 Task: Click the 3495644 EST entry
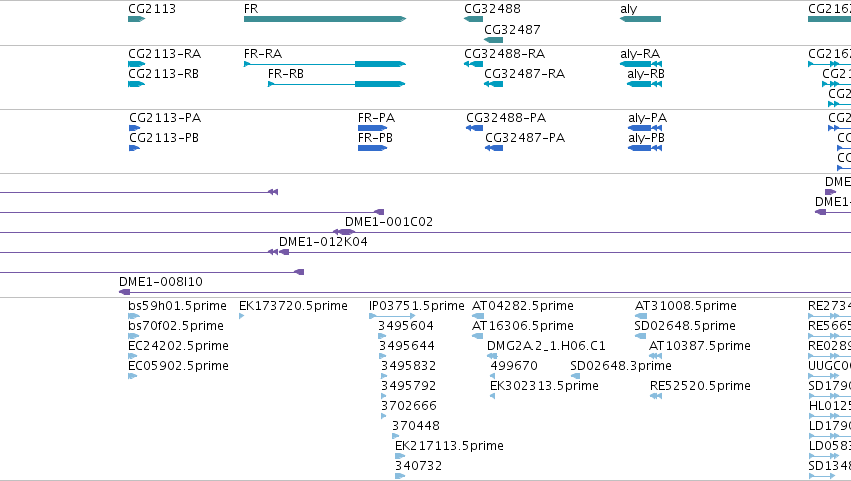tap(383, 356)
